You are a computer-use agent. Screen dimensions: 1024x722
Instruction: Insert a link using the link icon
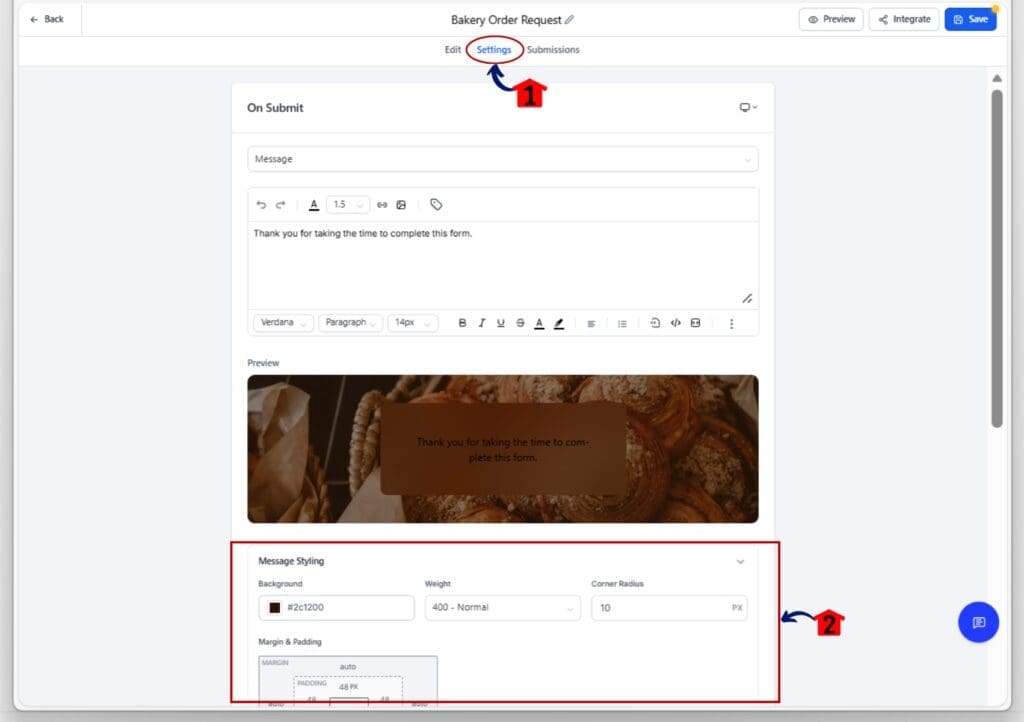pyautogui.click(x=382, y=205)
